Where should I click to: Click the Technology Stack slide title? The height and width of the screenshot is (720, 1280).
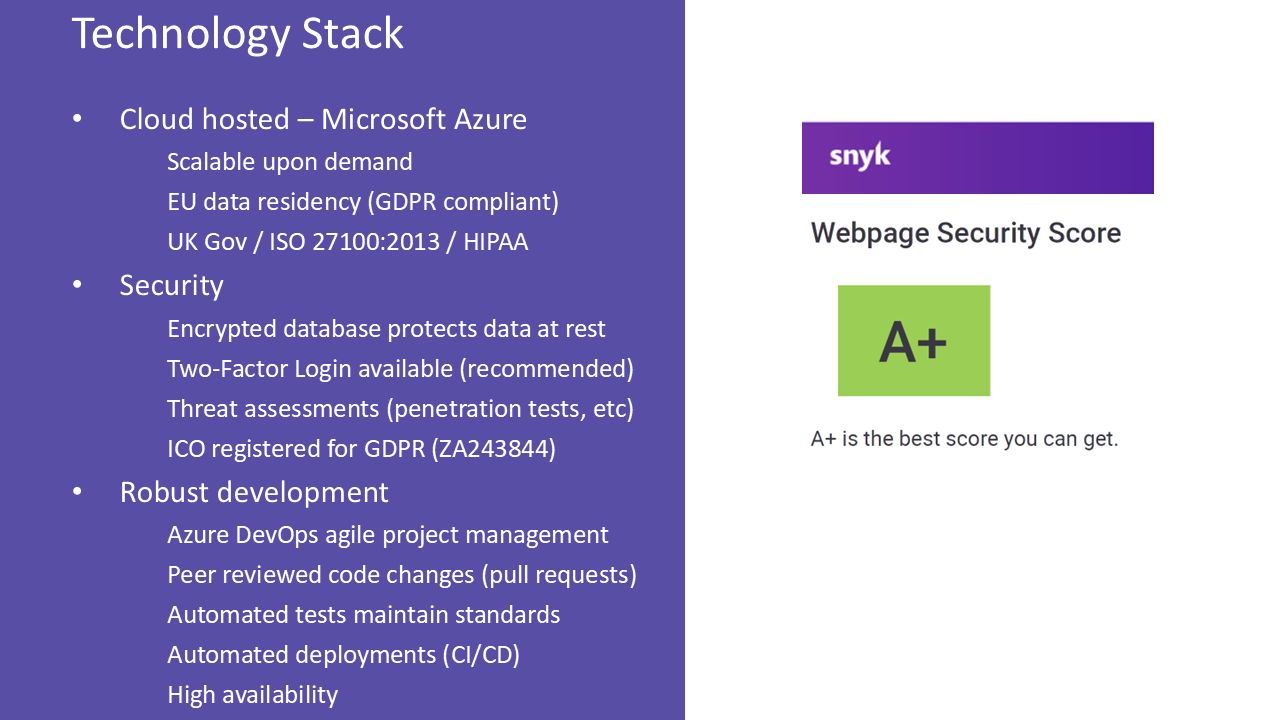tap(237, 34)
